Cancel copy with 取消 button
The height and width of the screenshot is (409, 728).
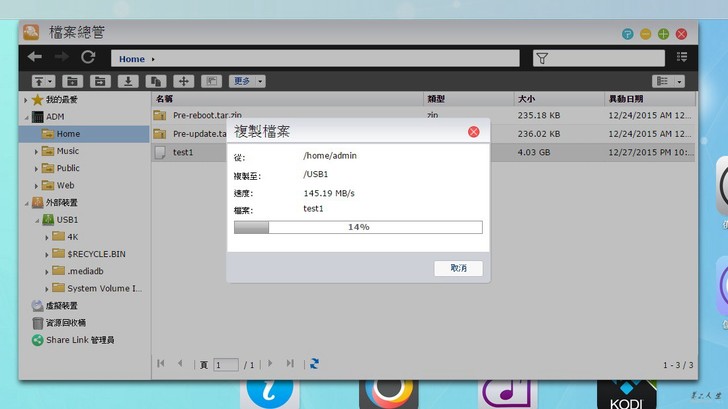(458, 268)
